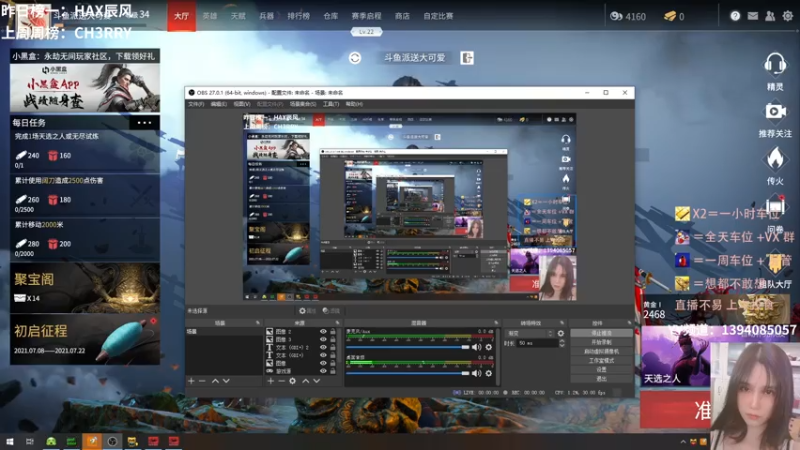800x450 pixels.
Task: Open the scene transition type dropdown
Action: 530,333
